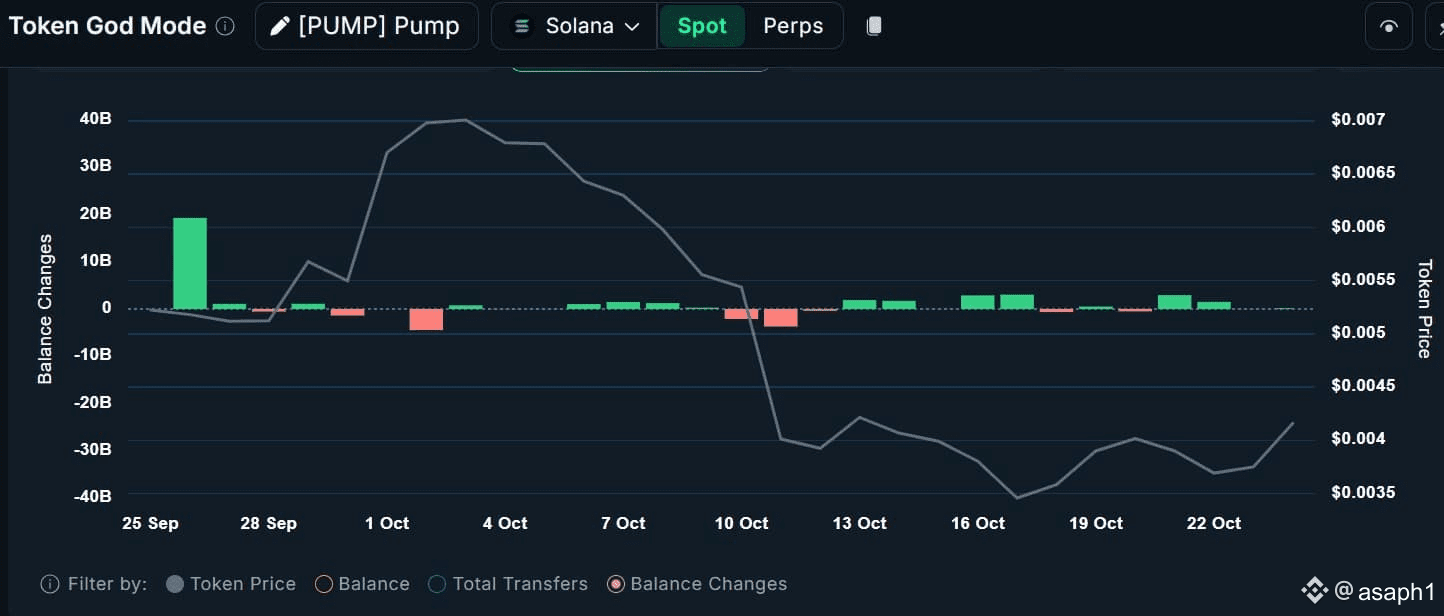Click the red balance bar at 2 Oct
Viewport: 1444px width, 616px height.
coord(426,319)
